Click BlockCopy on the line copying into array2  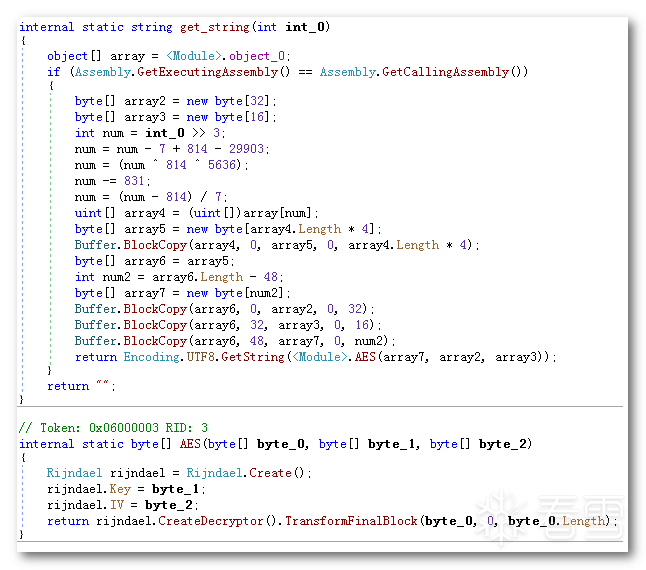(155, 309)
